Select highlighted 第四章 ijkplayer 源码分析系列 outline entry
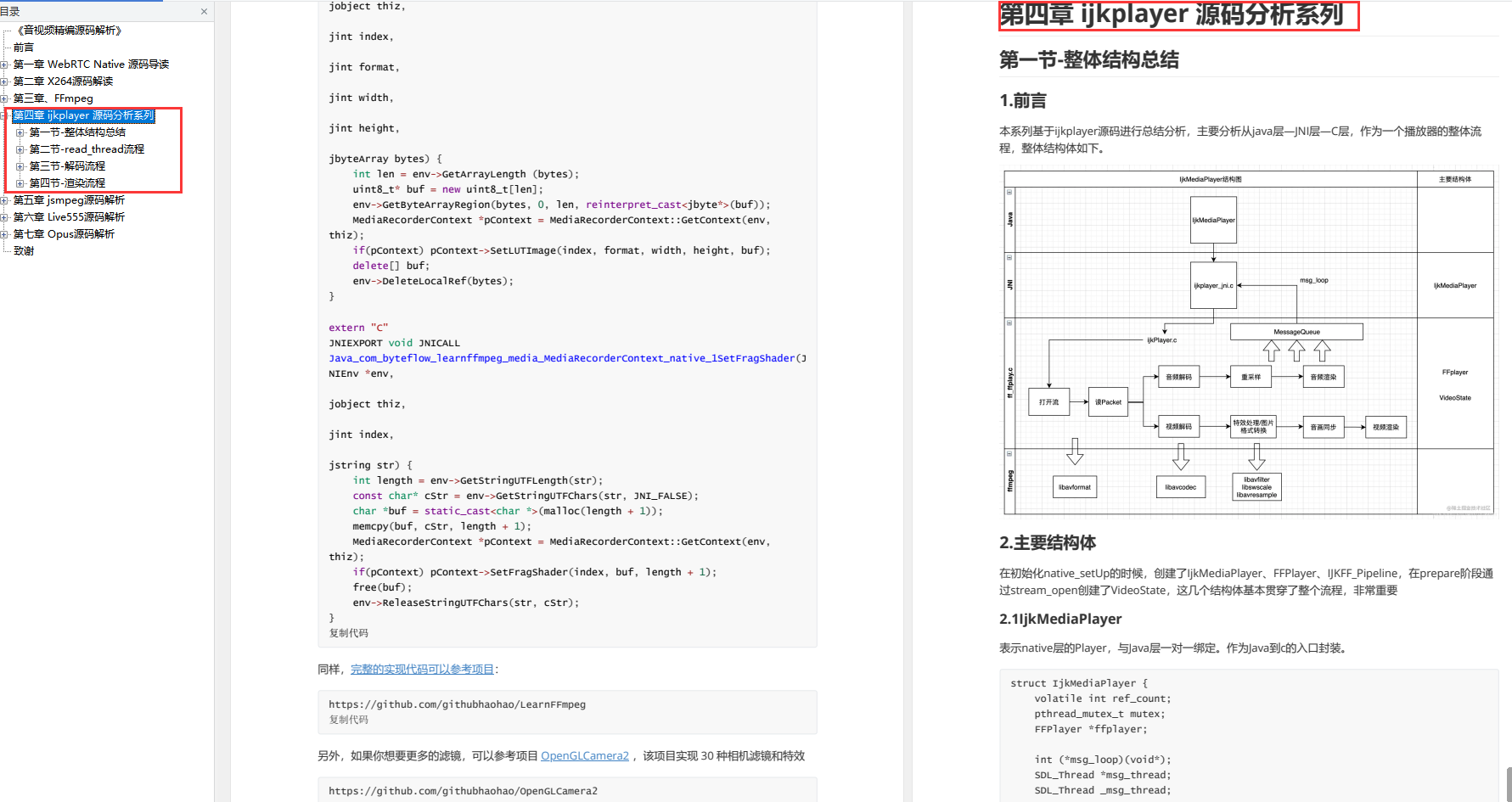The image size is (1512, 802). click(83, 115)
